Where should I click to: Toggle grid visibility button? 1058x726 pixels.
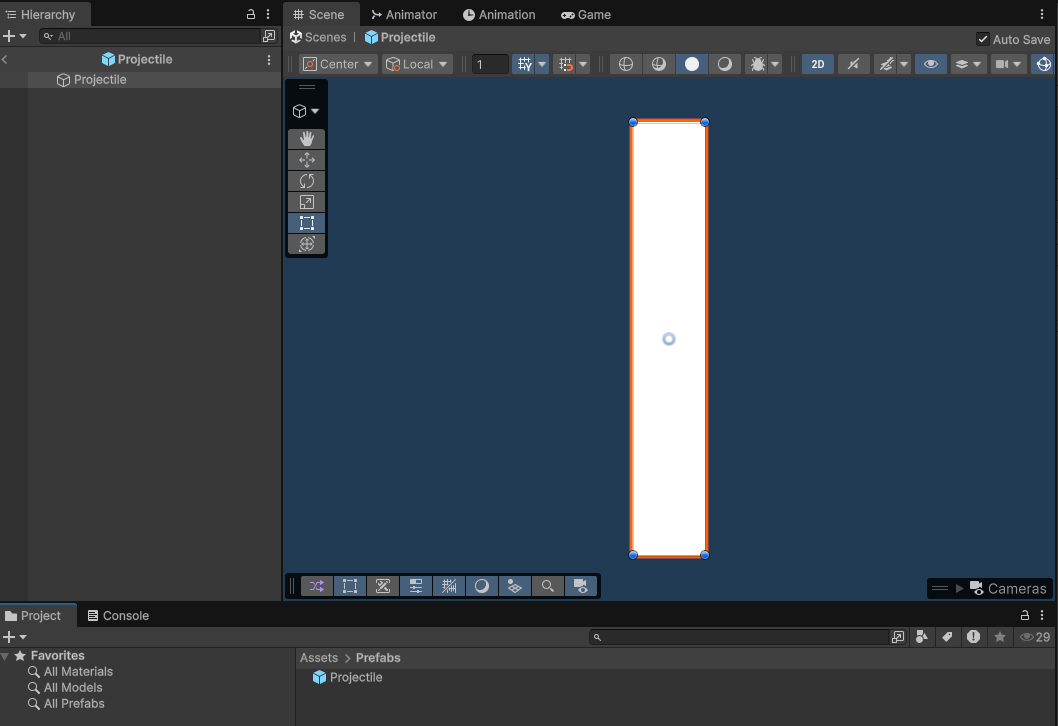[524, 64]
